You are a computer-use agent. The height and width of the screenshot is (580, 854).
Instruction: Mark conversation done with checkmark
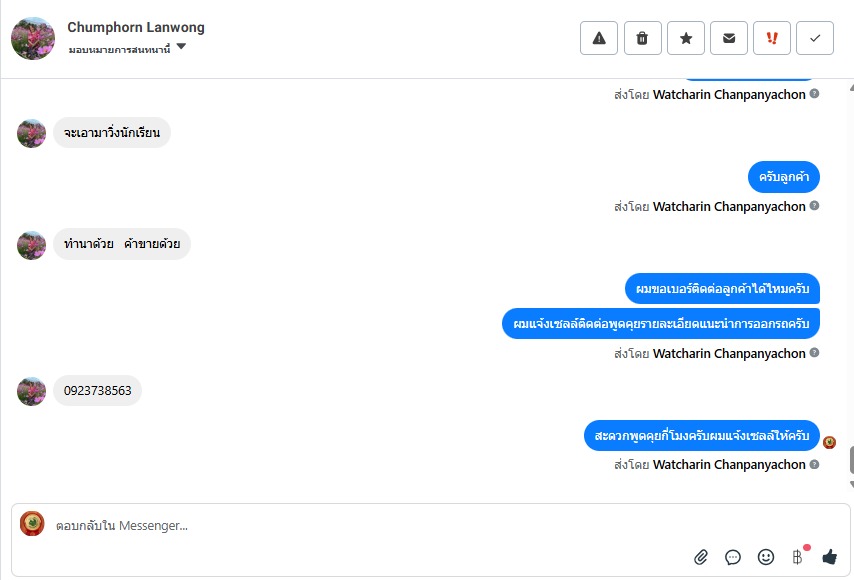click(x=815, y=38)
